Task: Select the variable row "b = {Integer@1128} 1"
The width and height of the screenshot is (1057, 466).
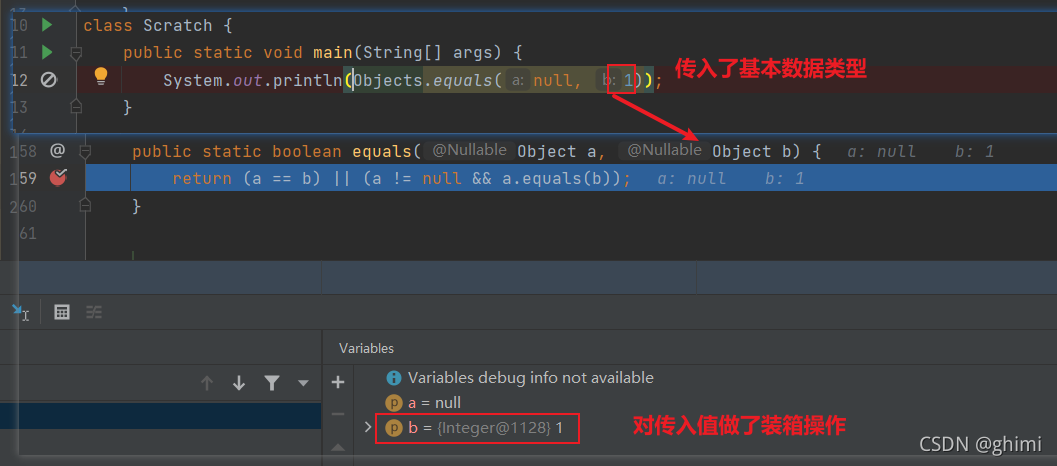Action: tap(485, 428)
